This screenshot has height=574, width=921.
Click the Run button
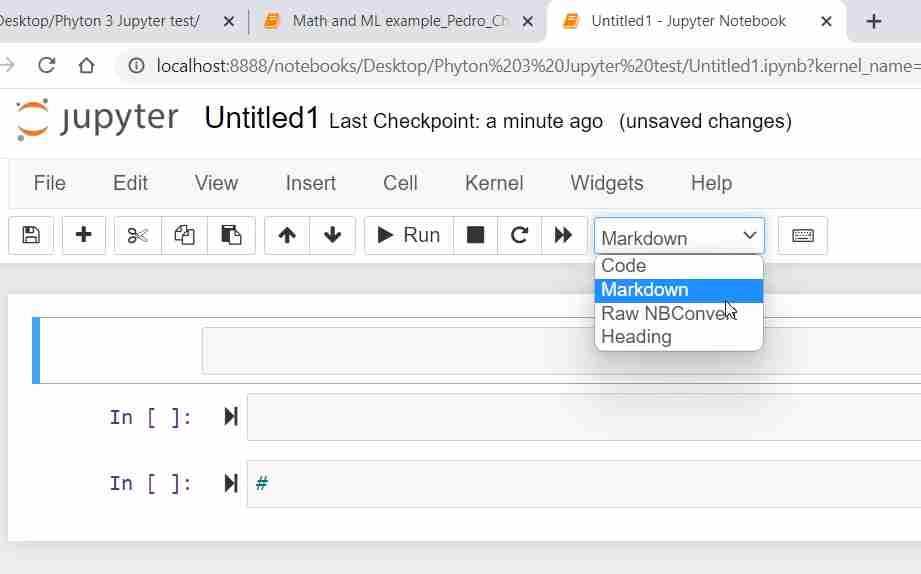409,236
